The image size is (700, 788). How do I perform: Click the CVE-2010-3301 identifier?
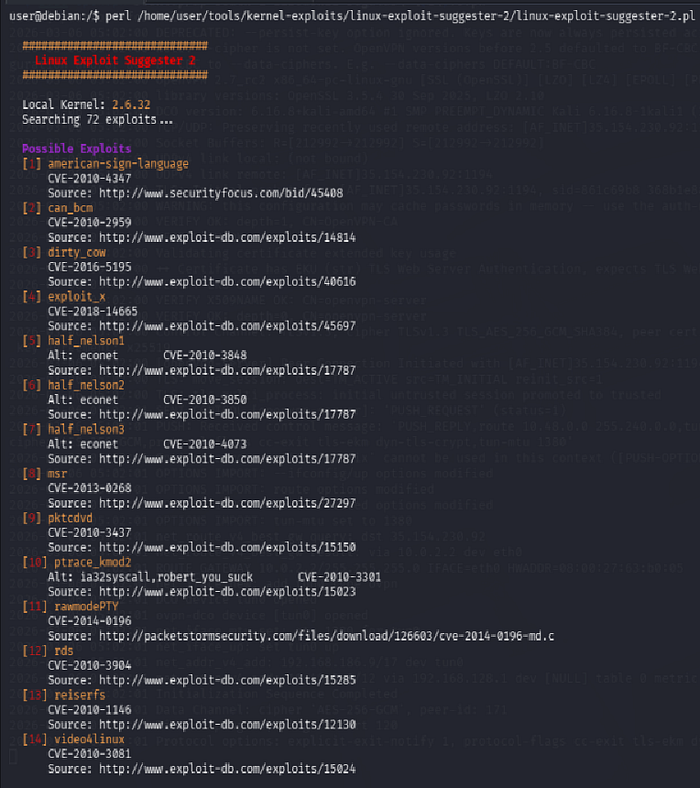(x=340, y=577)
